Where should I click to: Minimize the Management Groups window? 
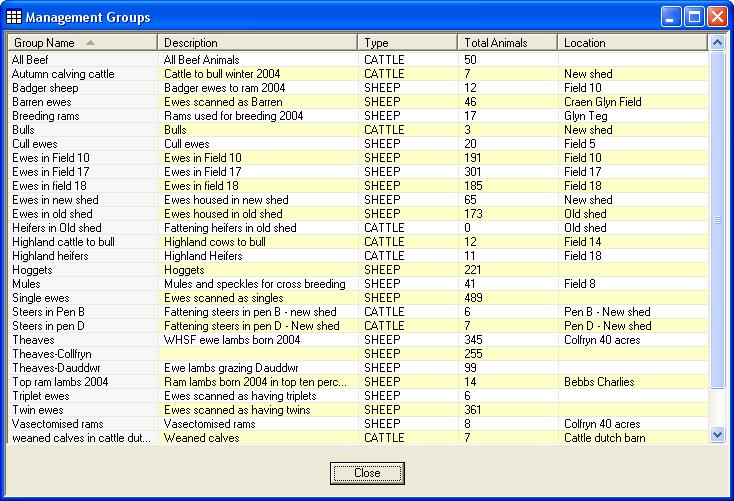pos(671,17)
